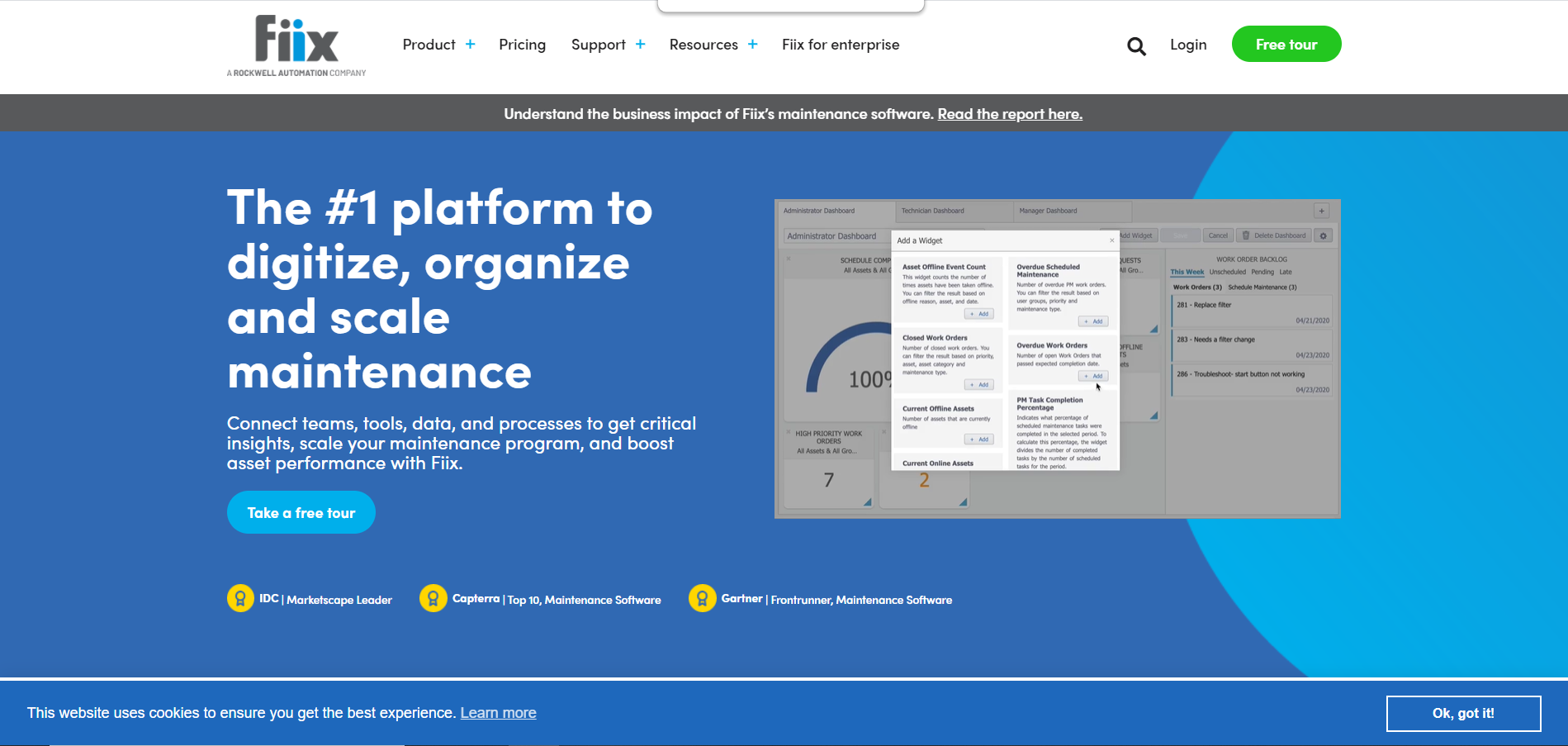This screenshot has width=1568, height=746.
Task: Select the This Week backlog filter
Action: point(1187,272)
